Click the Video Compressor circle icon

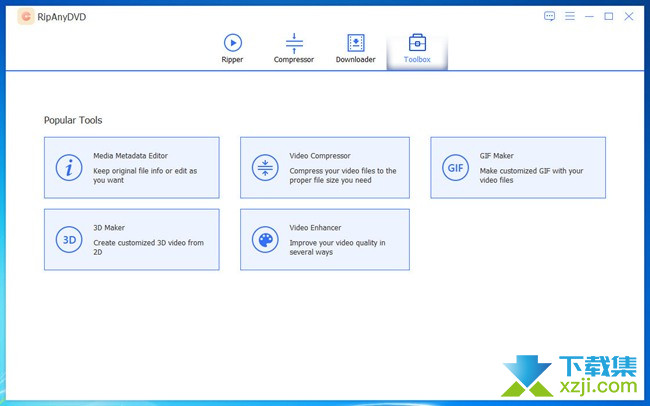pyautogui.click(x=265, y=168)
